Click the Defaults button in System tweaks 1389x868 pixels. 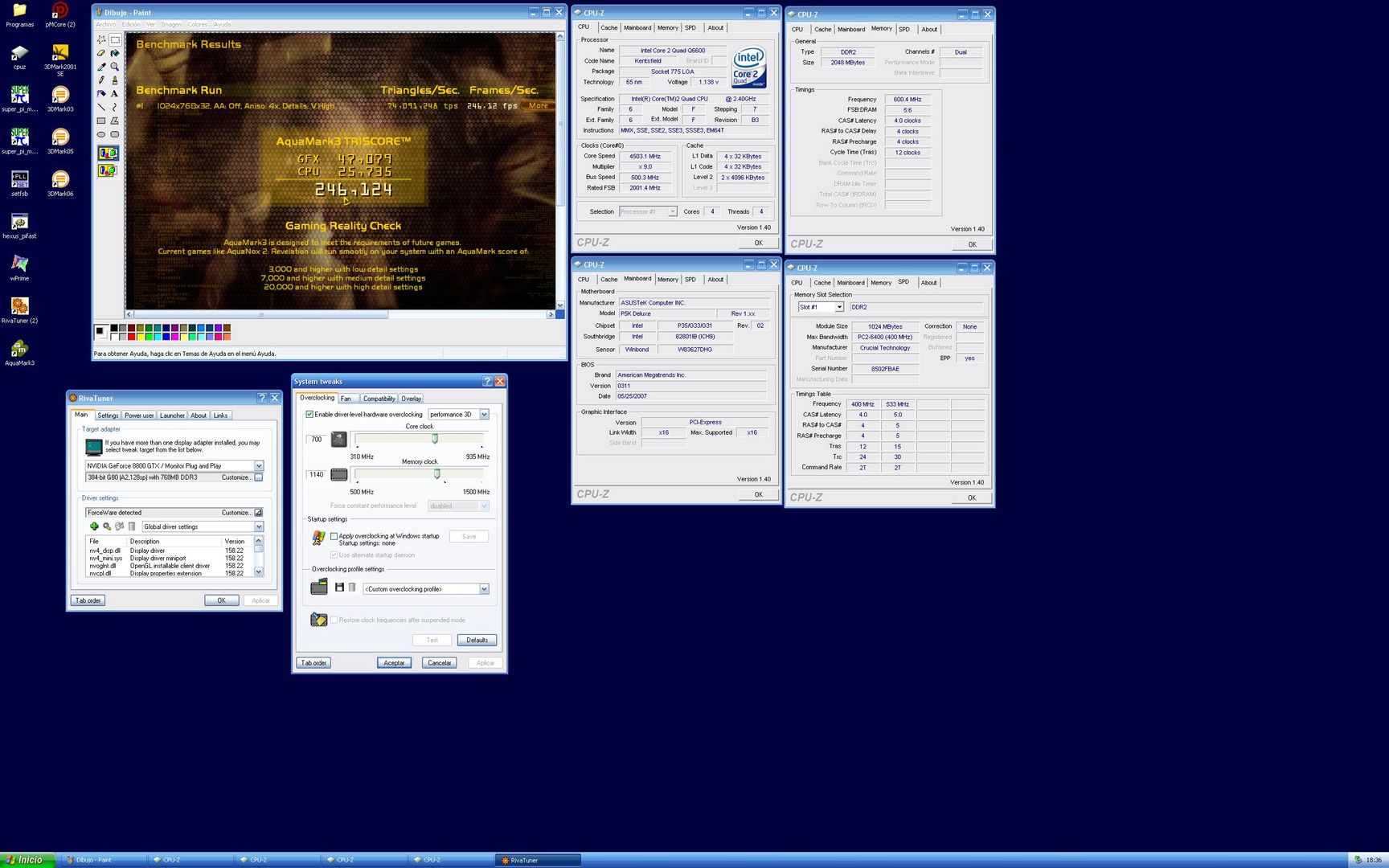tap(477, 641)
